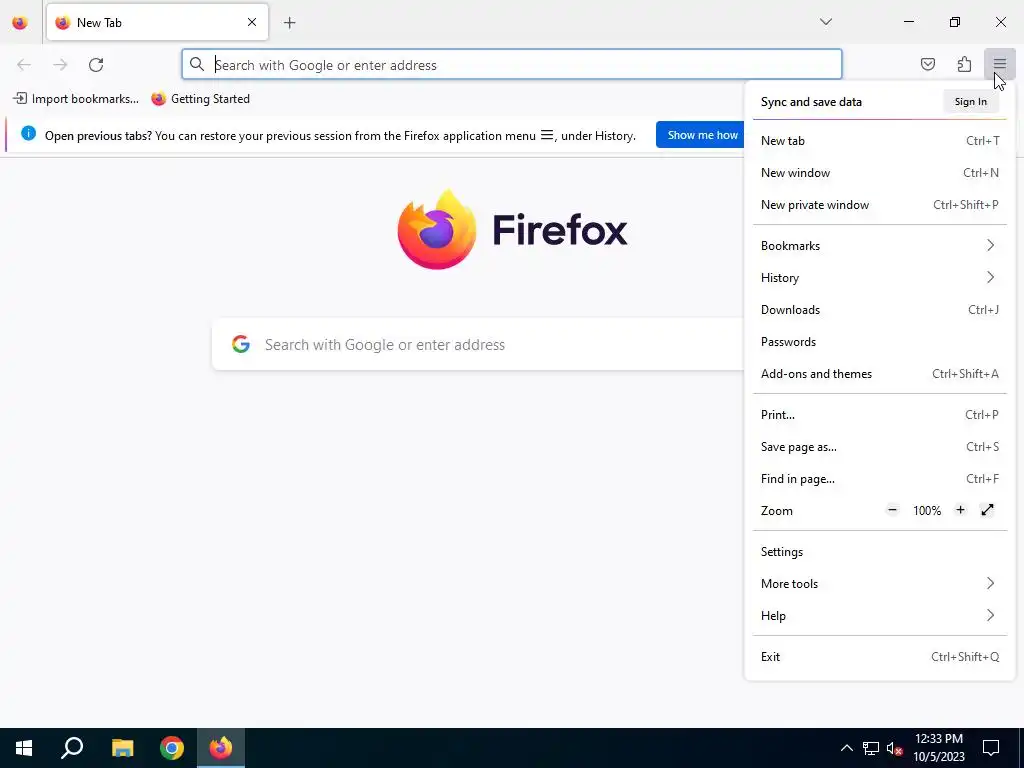Select New private window menu item
This screenshot has width=1024, height=768.
pos(880,204)
